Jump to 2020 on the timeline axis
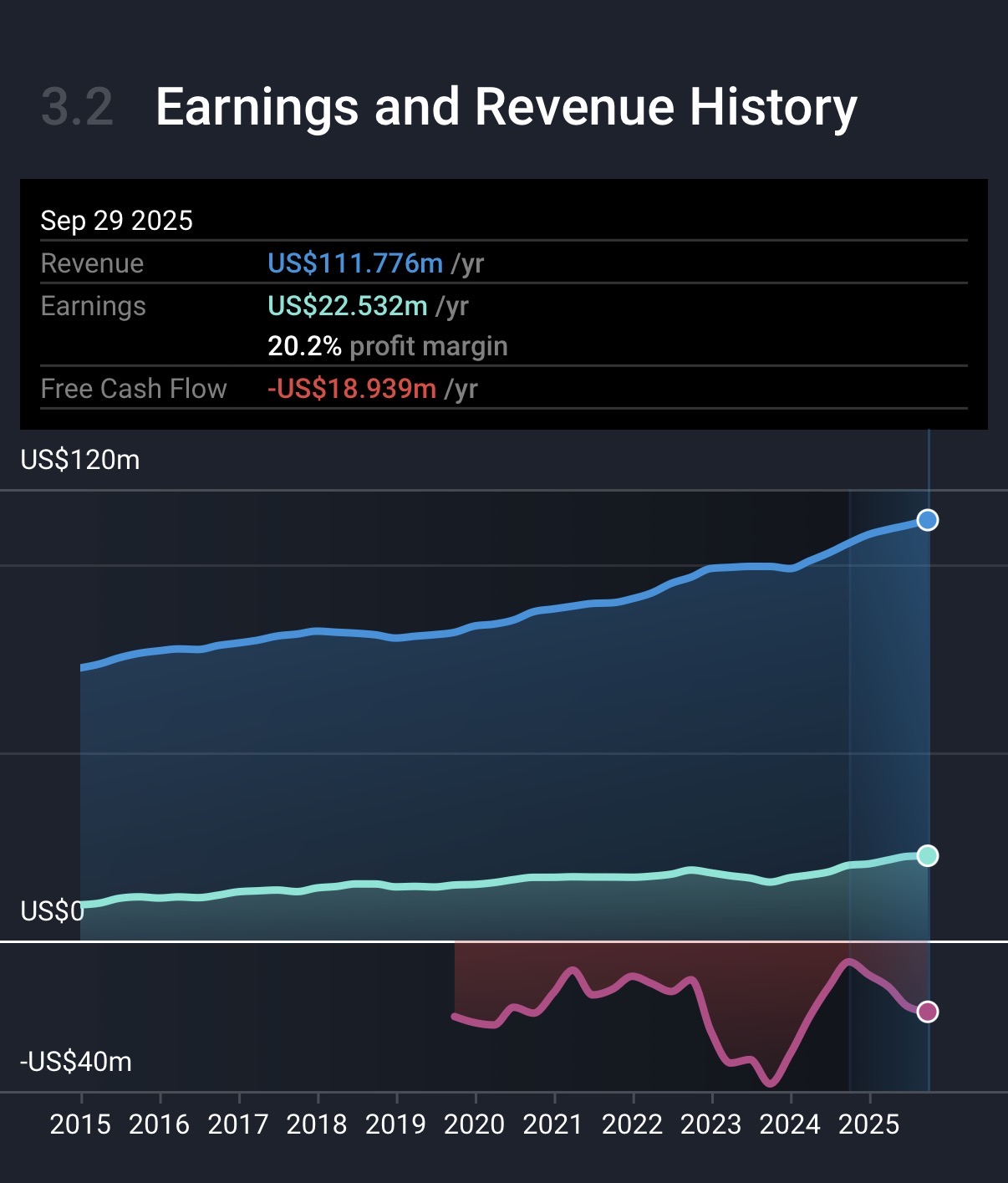This screenshot has height=1183, width=1008. click(x=474, y=1124)
